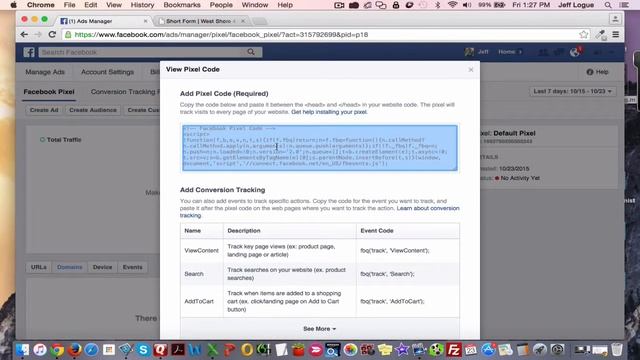Open the People menu in Chrome
Screen dimensions: 640x360
point(221,5)
